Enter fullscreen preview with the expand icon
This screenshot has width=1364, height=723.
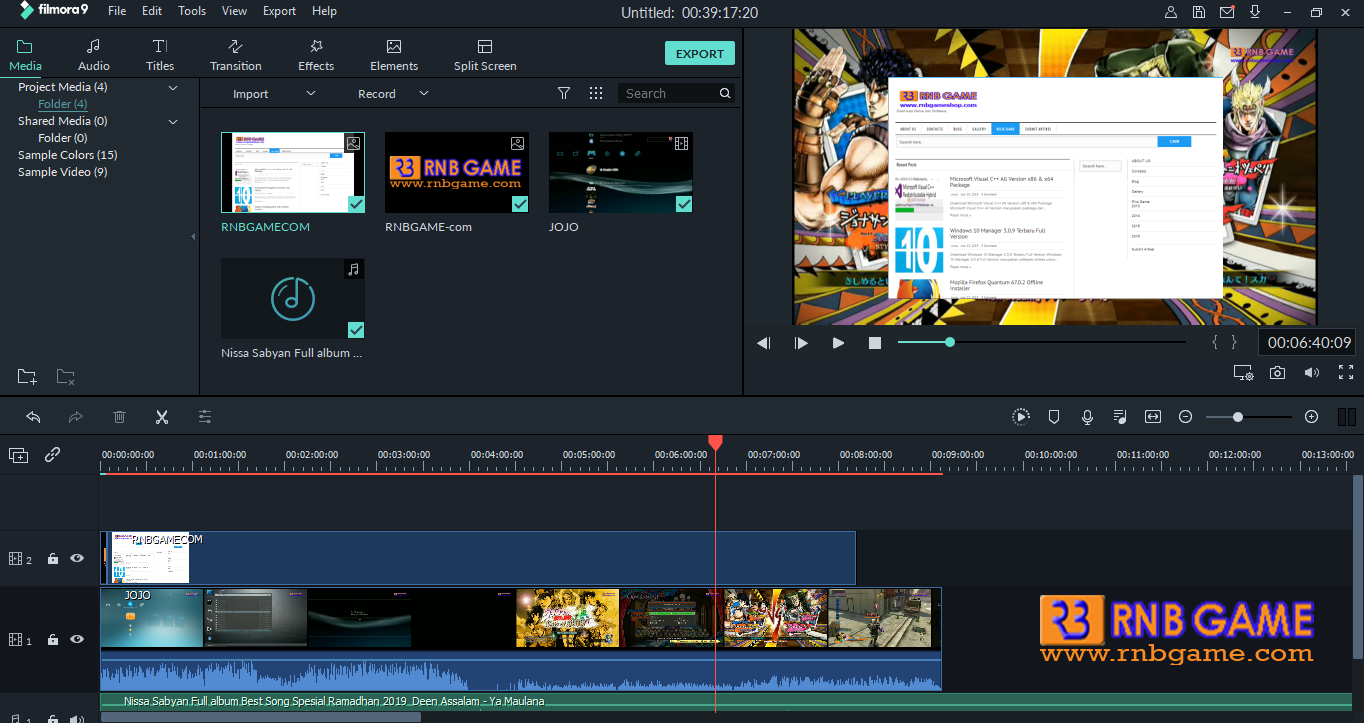1346,373
